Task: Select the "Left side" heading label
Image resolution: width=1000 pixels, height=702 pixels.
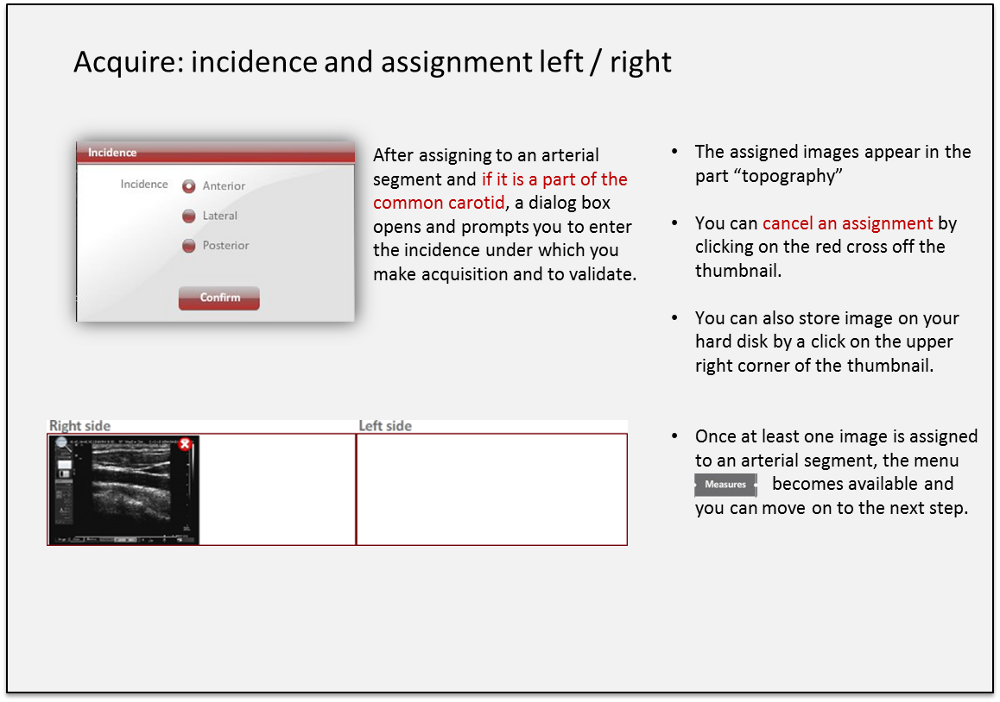Action: (385, 426)
